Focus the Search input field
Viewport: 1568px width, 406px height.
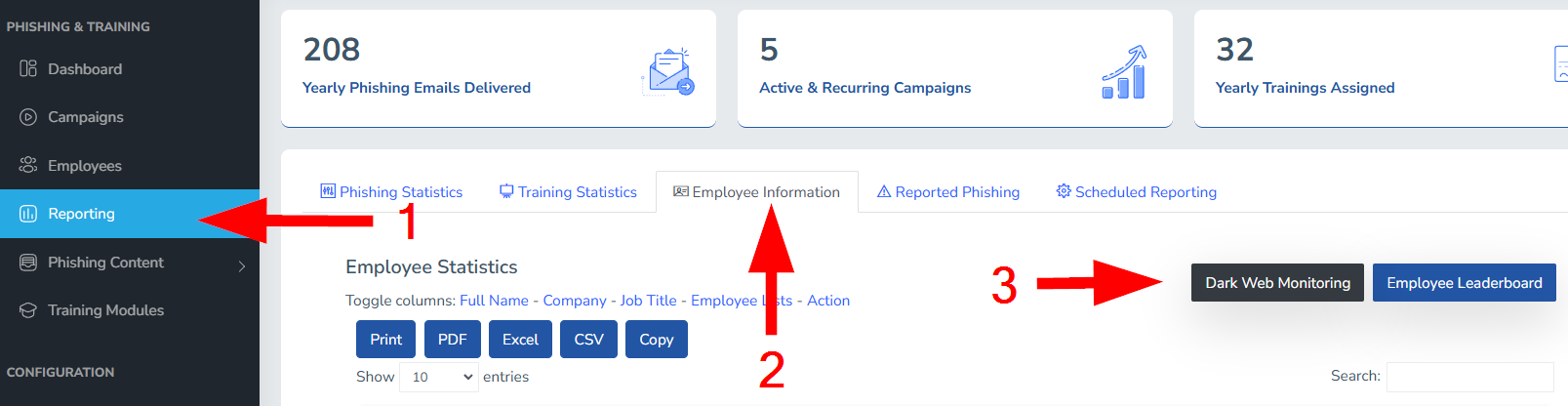[1470, 377]
